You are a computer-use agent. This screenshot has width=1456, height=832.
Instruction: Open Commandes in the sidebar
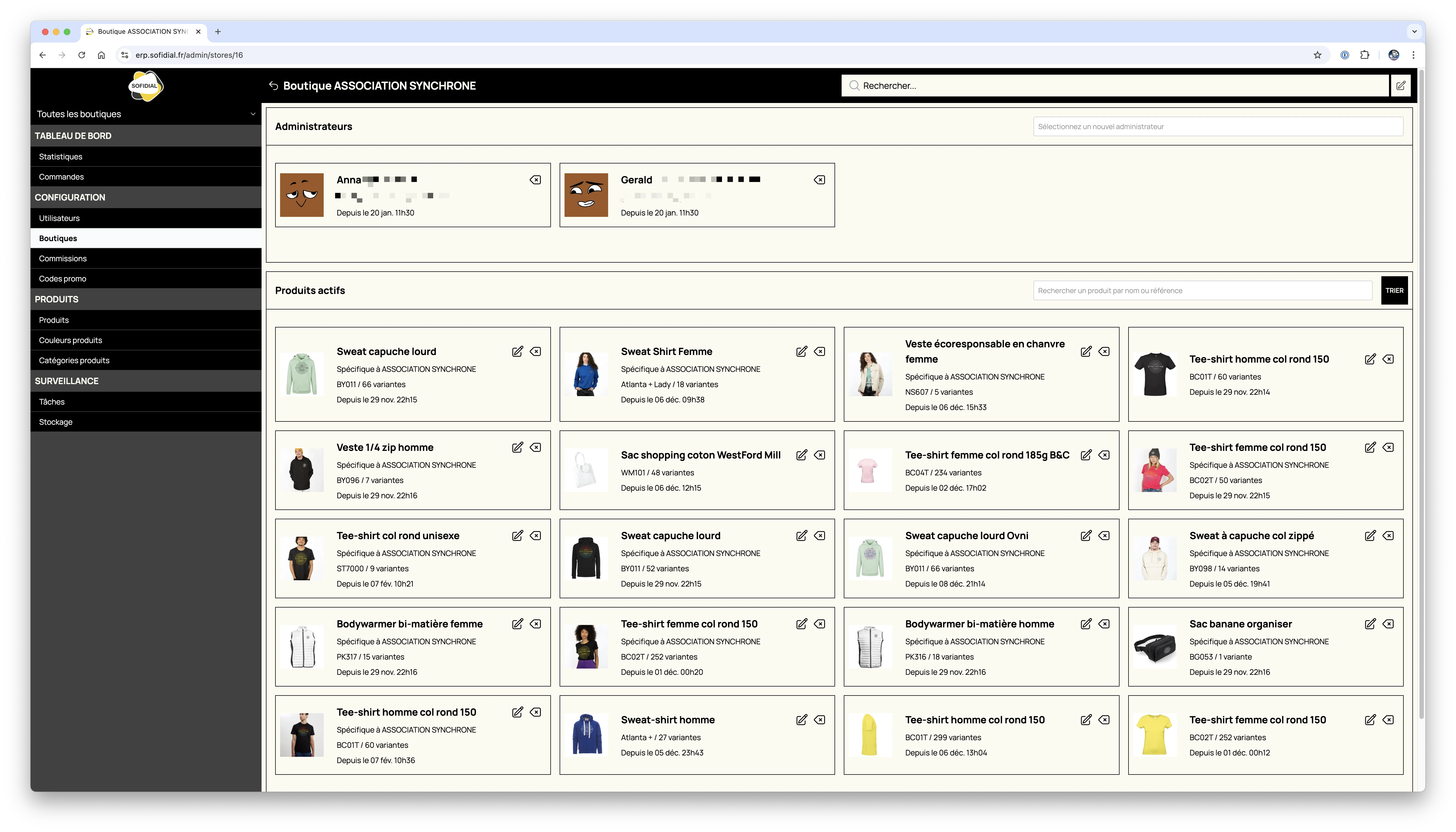point(146,177)
